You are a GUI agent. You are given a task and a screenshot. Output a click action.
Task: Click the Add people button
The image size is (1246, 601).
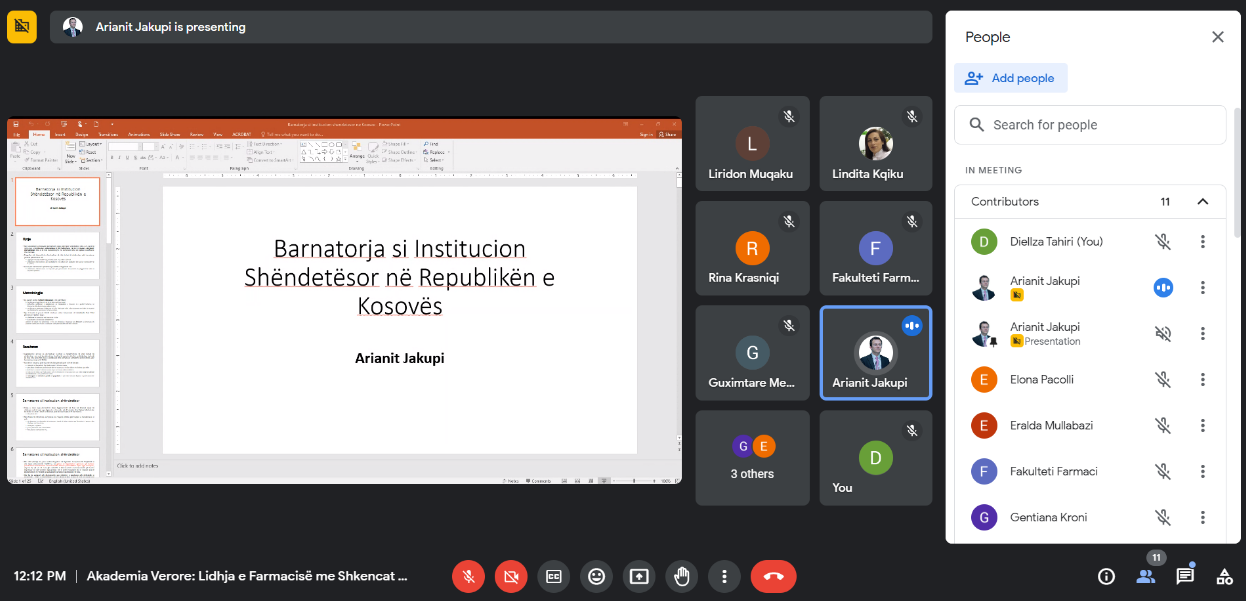coord(1011,78)
